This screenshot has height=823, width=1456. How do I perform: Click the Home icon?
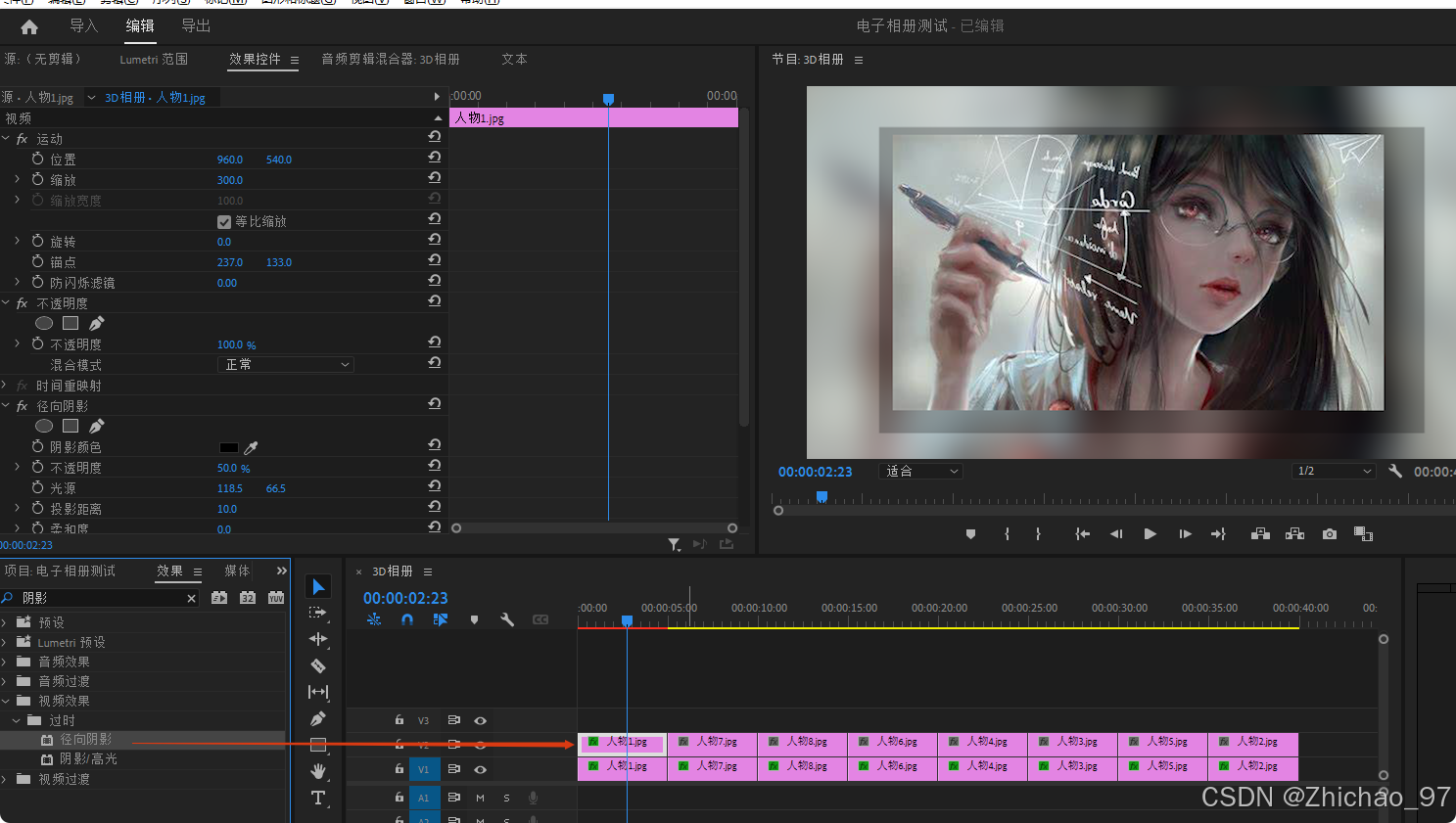[x=29, y=27]
